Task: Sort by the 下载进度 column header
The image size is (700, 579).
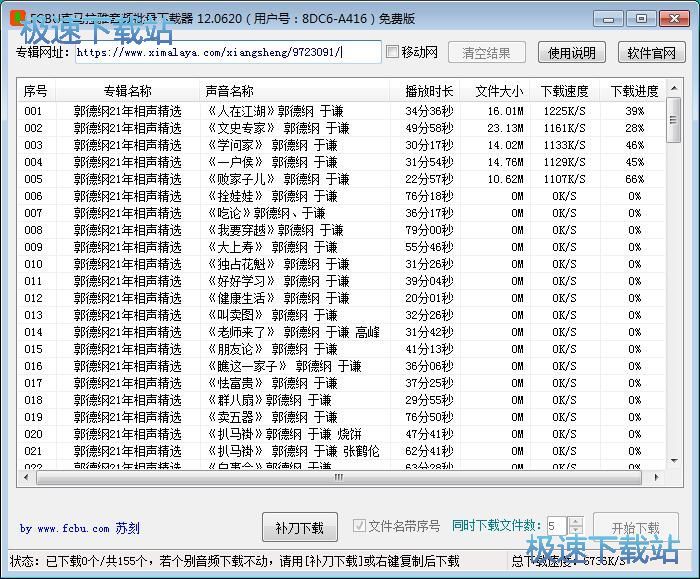Action: point(633,91)
